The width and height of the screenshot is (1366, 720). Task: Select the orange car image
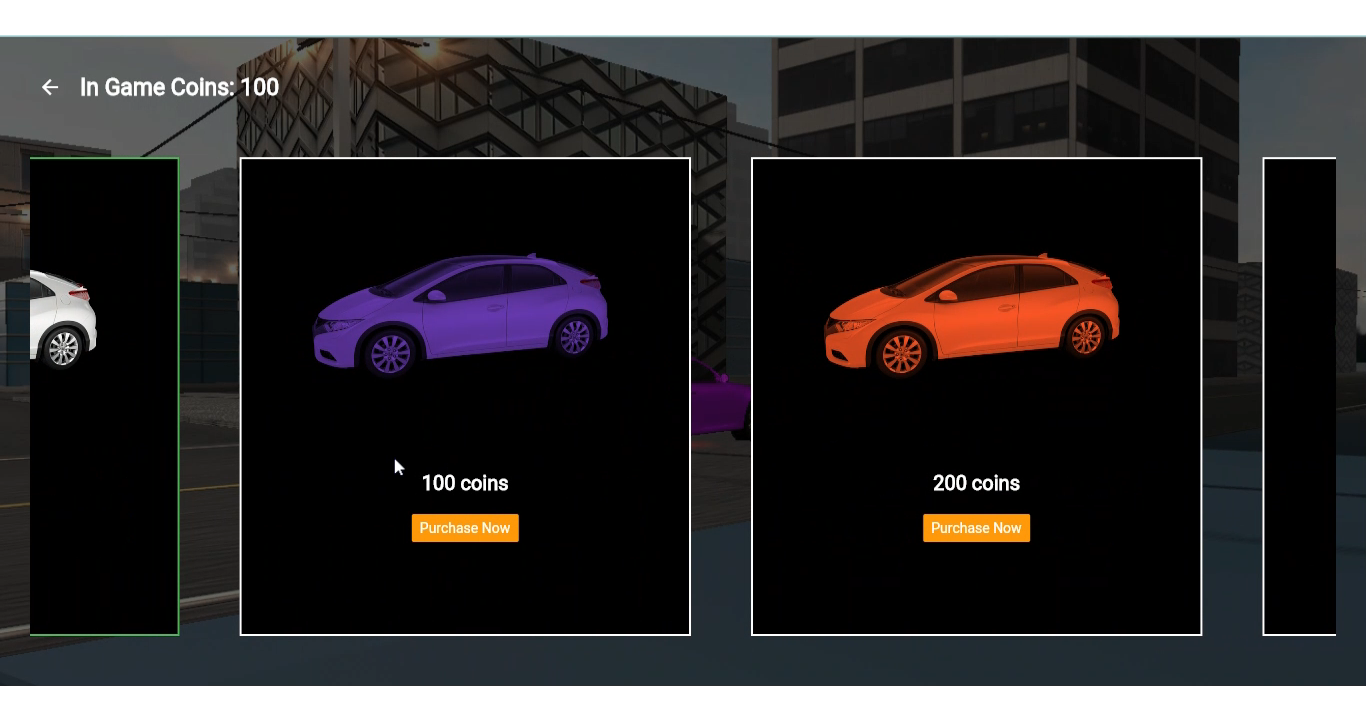[971, 314]
